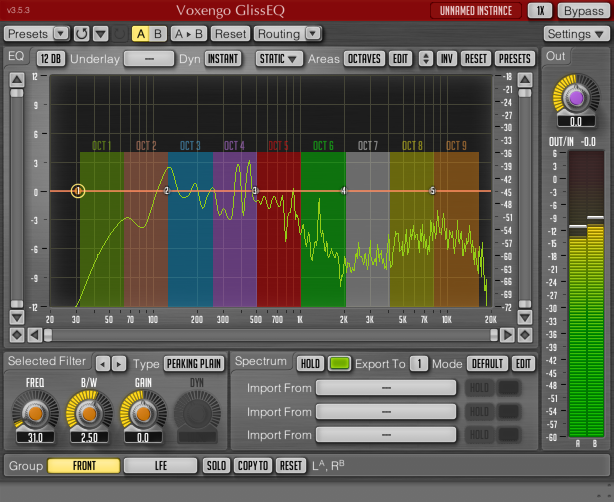Open the Routing dropdown arrow
Viewport: 614px width, 502px height.
tap(313, 34)
